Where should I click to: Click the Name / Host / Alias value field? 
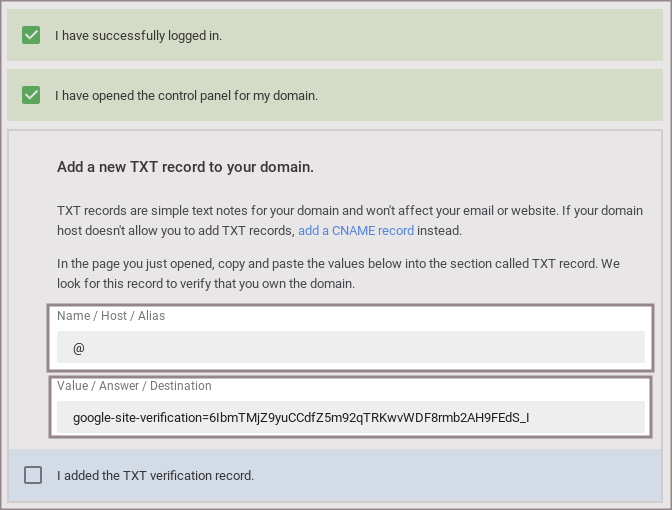click(x=350, y=347)
